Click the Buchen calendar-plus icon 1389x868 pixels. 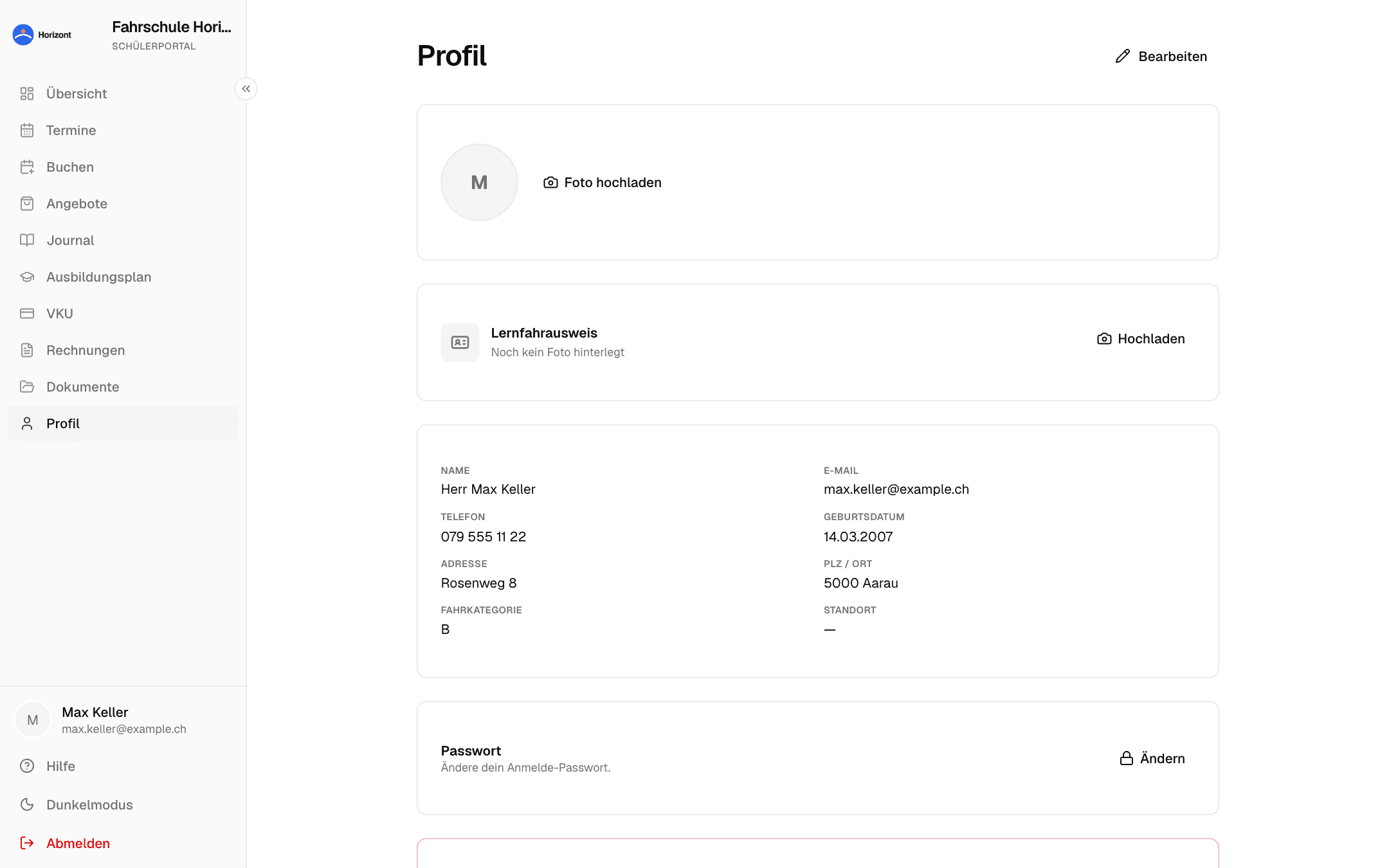pyautogui.click(x=27, y=167)
